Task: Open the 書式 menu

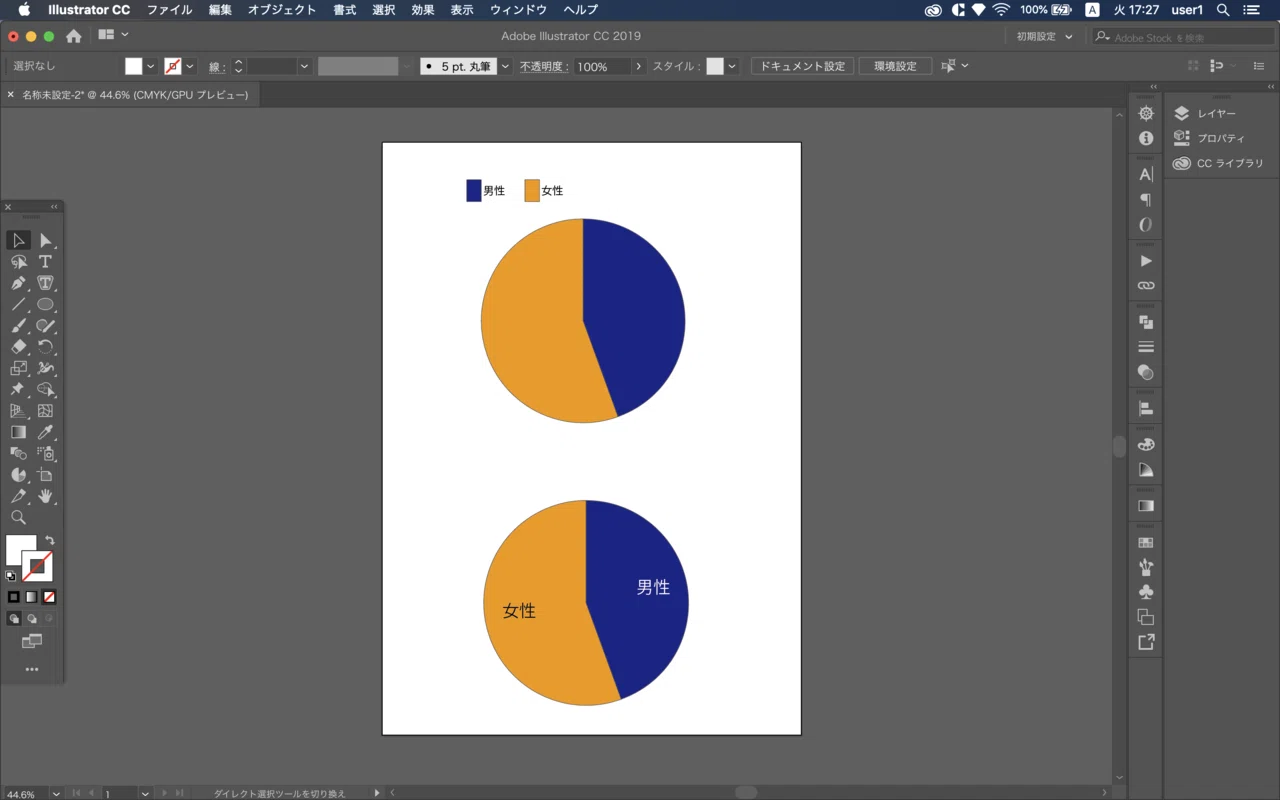Action: pyautogui.click(x=344, y=10)
